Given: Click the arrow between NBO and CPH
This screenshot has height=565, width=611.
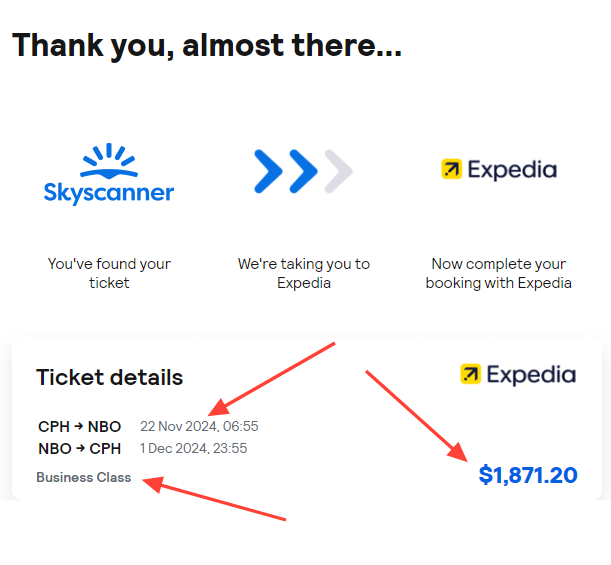Looking at the screenshot, I should [x=80, y=448].
